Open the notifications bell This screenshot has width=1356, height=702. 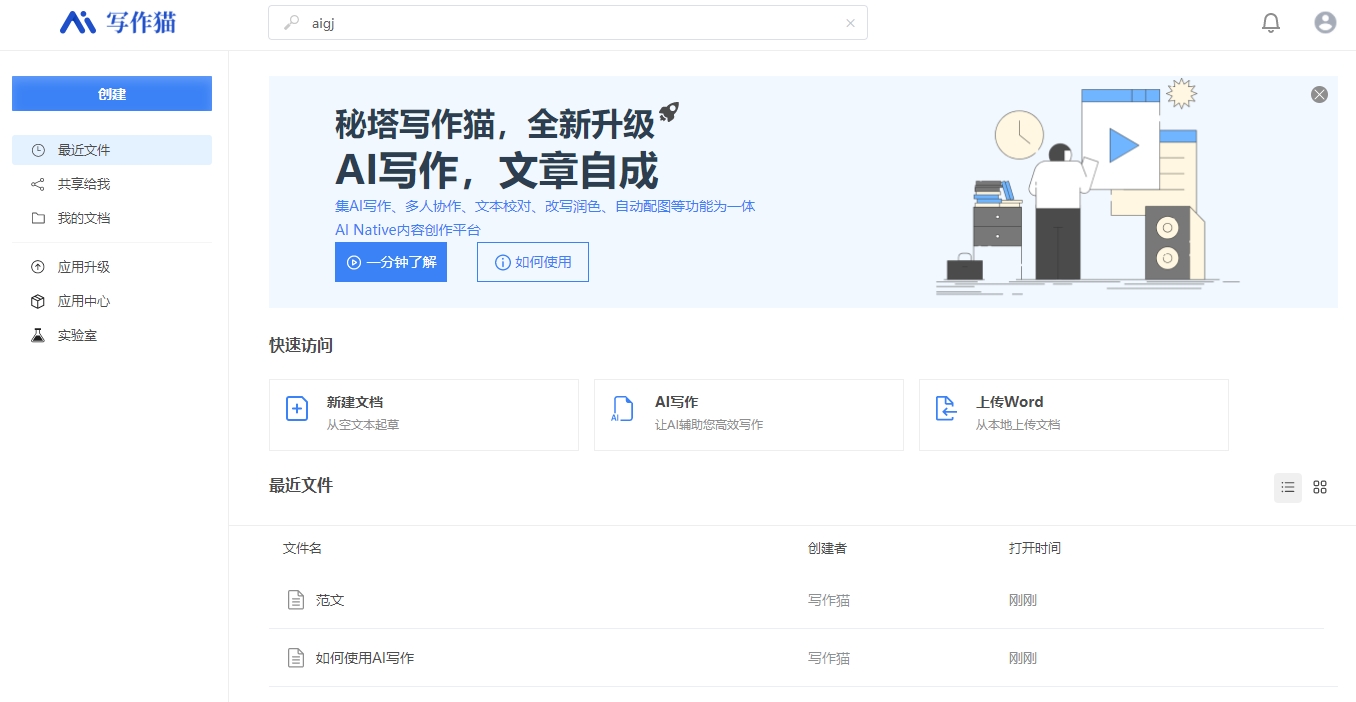[1271, 22]
